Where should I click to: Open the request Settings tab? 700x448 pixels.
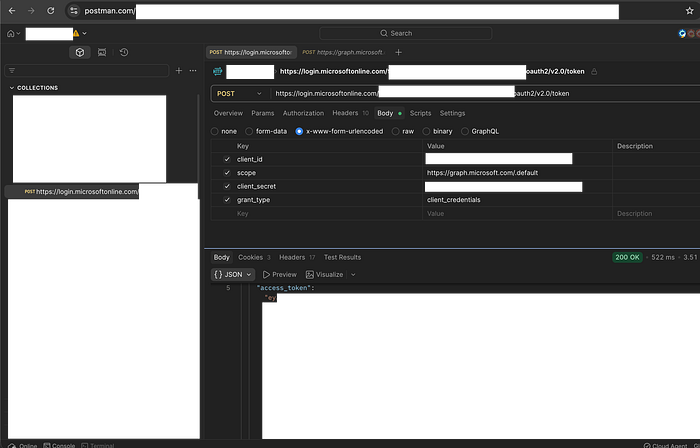pos(452,113)
